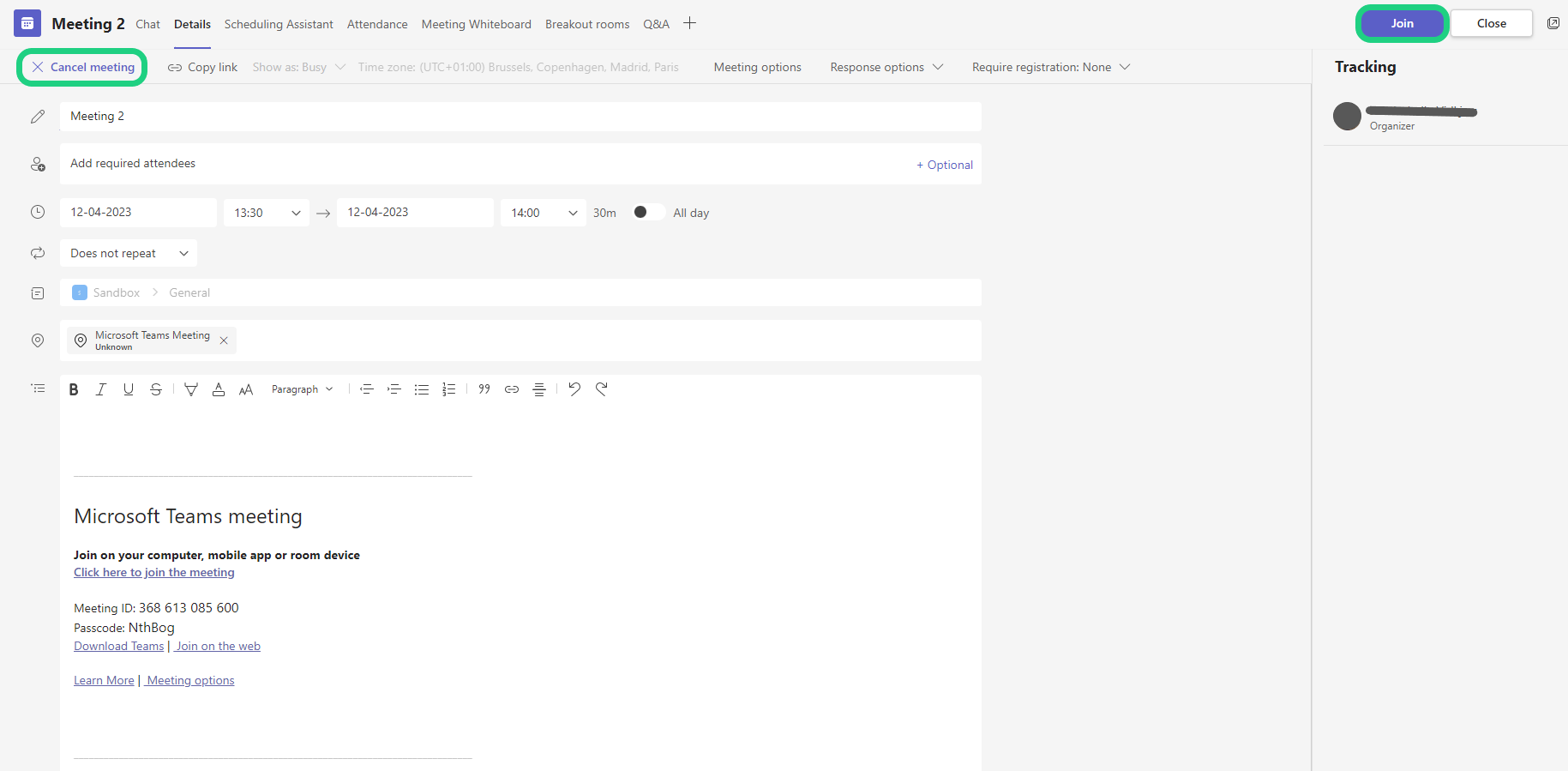Image resolution: width=1568 pixels, height=771 pixels.
Task: Insert a quote block
Action: click(484, 389)
